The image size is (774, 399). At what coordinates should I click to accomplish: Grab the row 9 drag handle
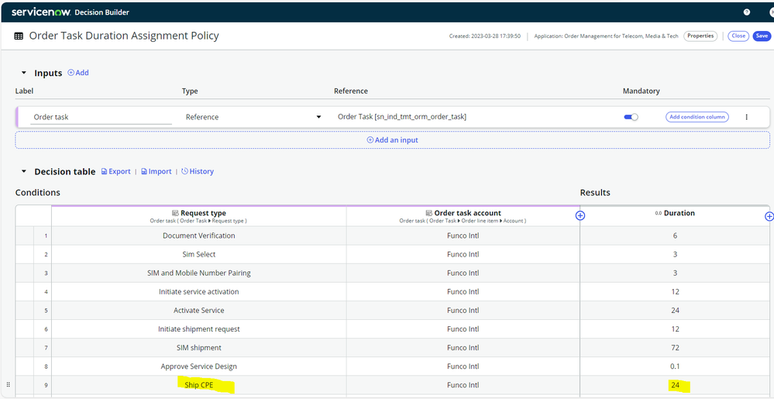click(x=7, y=385)
